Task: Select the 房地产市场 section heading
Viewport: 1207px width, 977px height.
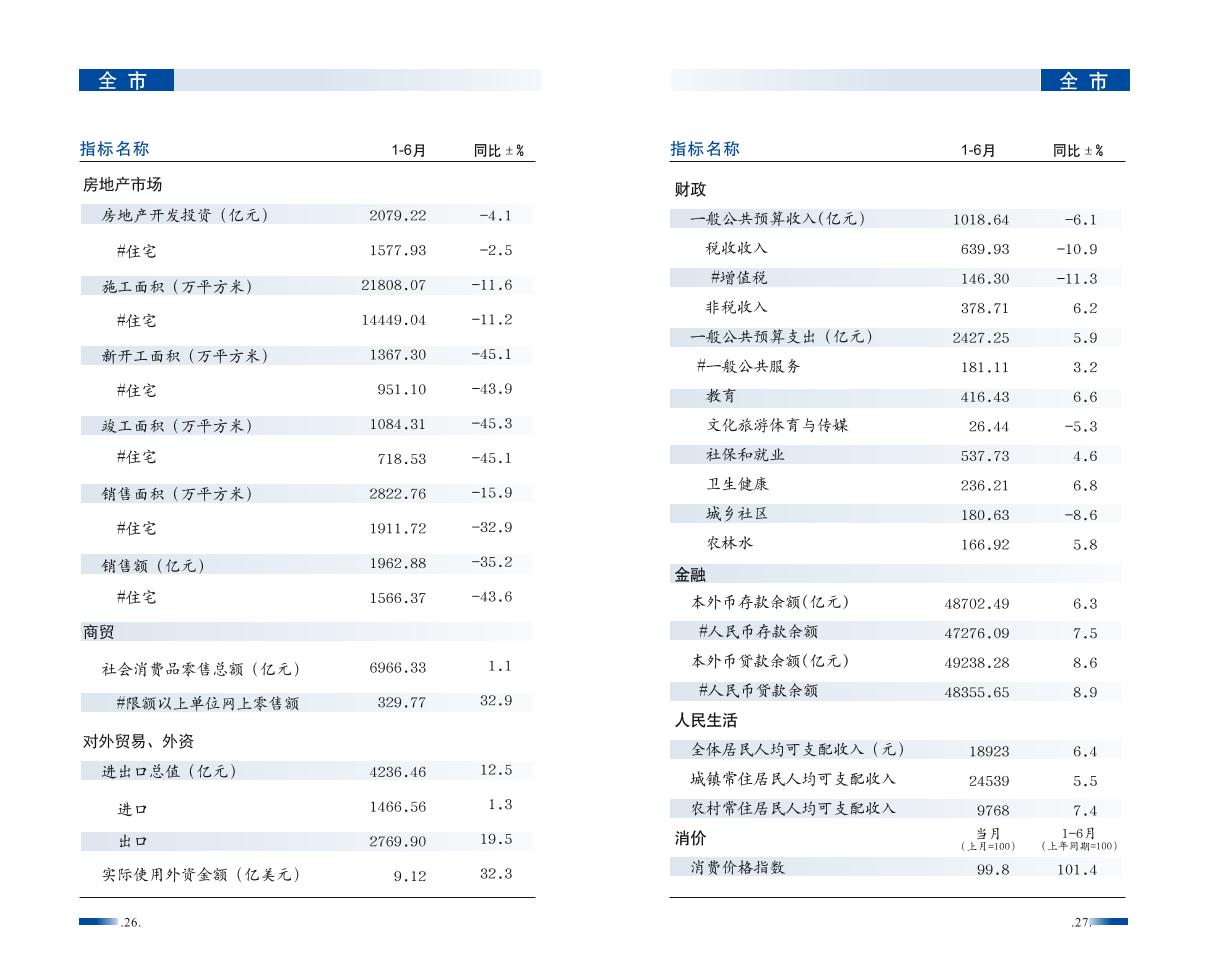Action: coord(122,185)
